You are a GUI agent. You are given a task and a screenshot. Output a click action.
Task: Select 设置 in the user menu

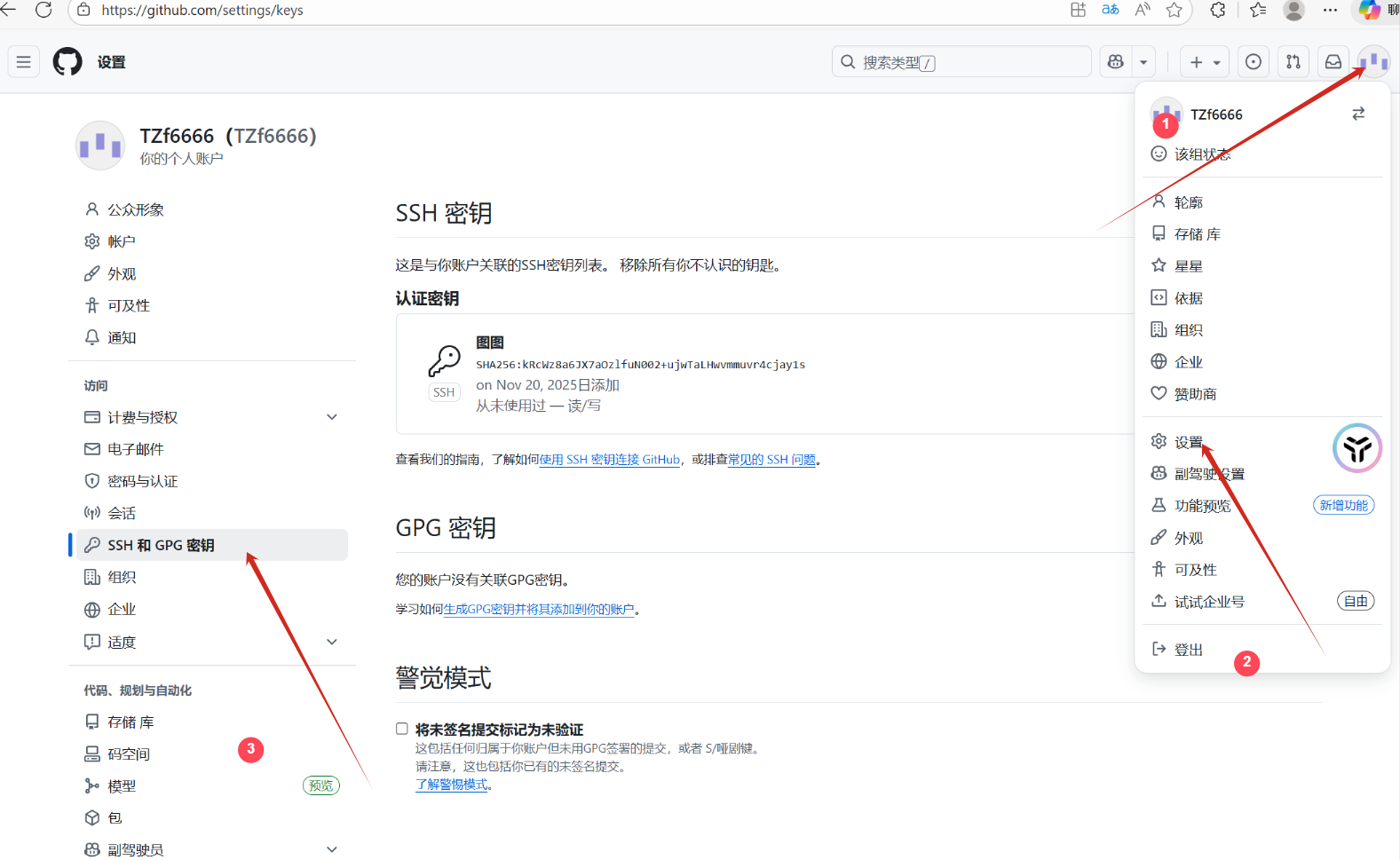coord(1188,442)
